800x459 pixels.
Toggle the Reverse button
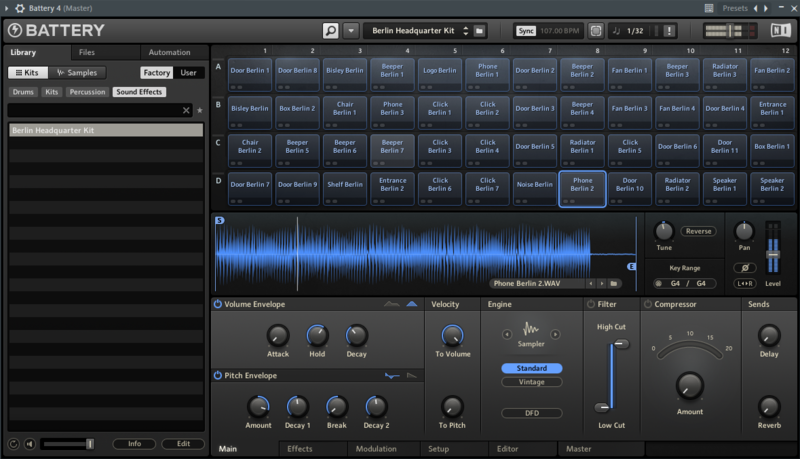click(x=698, y=231)
